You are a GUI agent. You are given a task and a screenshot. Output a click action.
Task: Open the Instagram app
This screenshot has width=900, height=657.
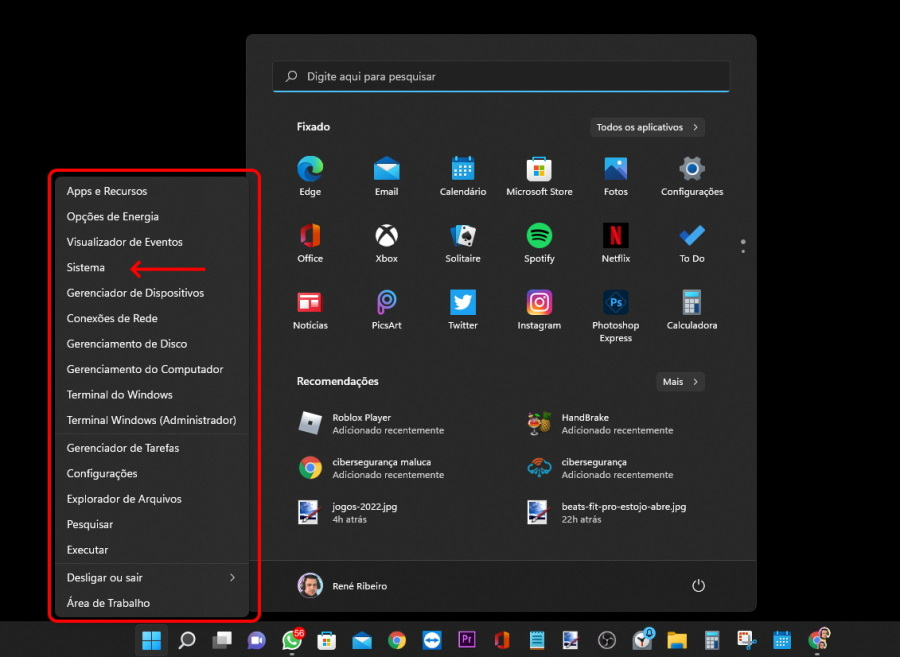(x=539, y=310)
